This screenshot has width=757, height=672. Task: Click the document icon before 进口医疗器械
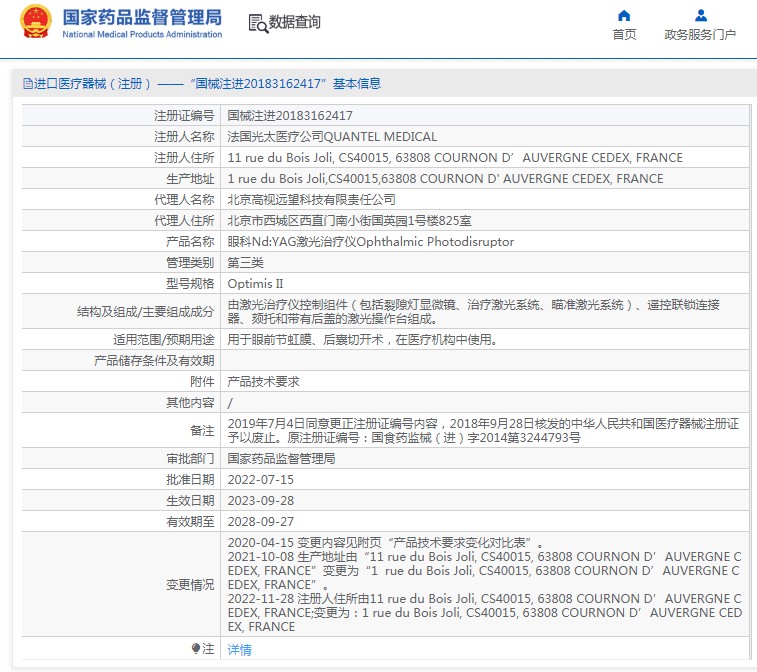[28, 84]
